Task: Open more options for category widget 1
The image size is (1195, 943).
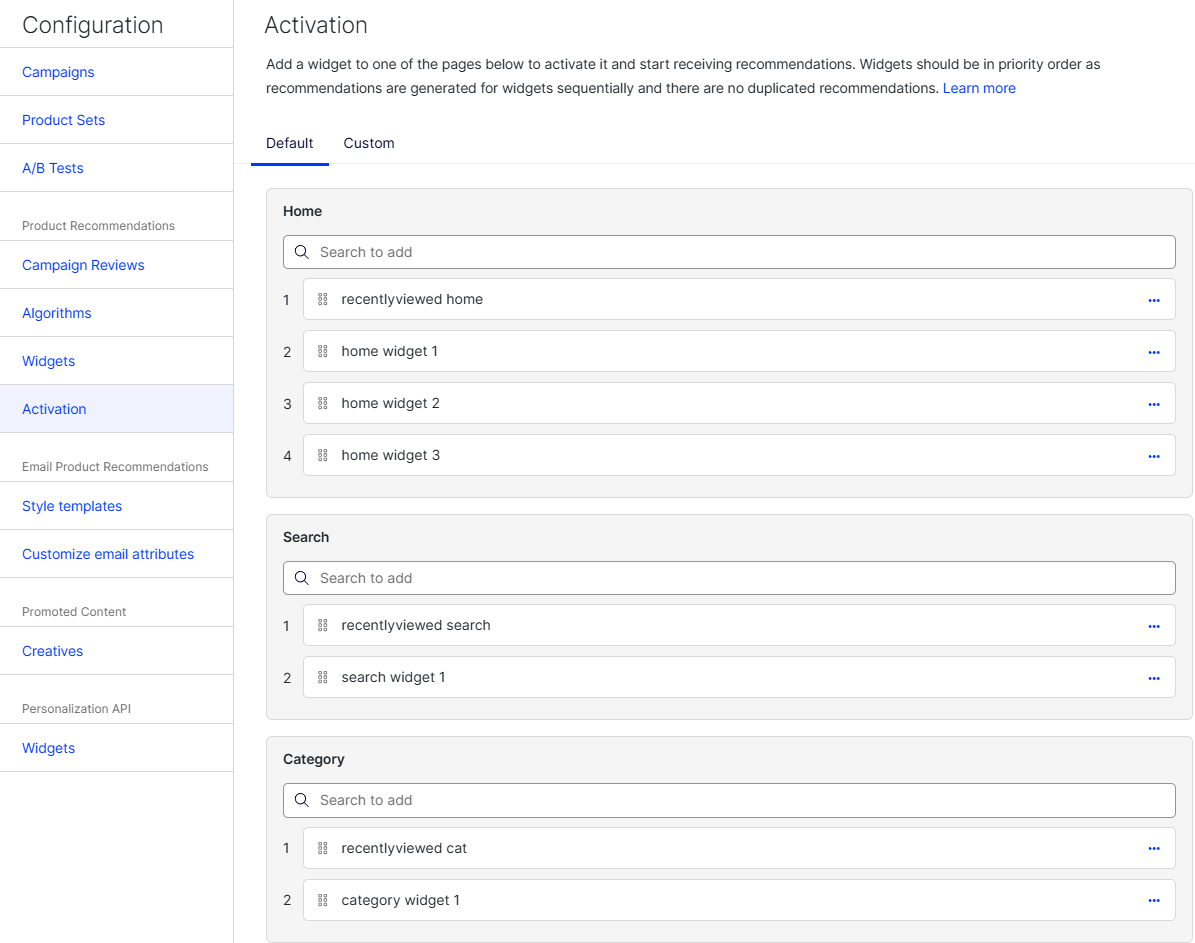Action: point(1154,900)
